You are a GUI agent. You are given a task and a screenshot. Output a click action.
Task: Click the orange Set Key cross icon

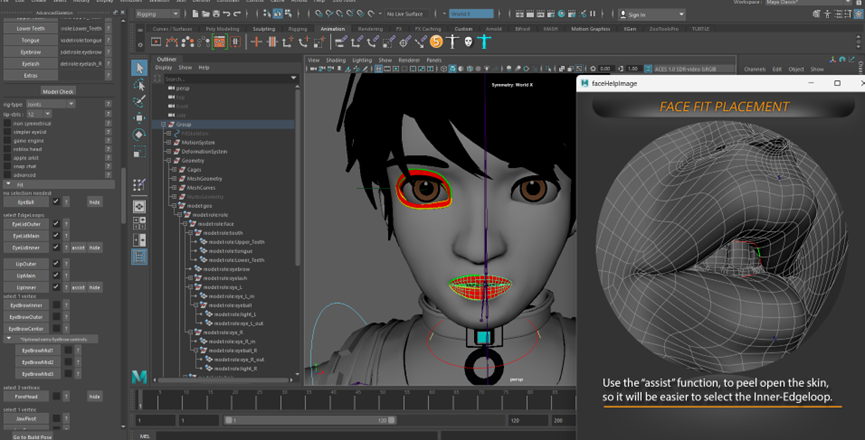(x=256, y=42)
